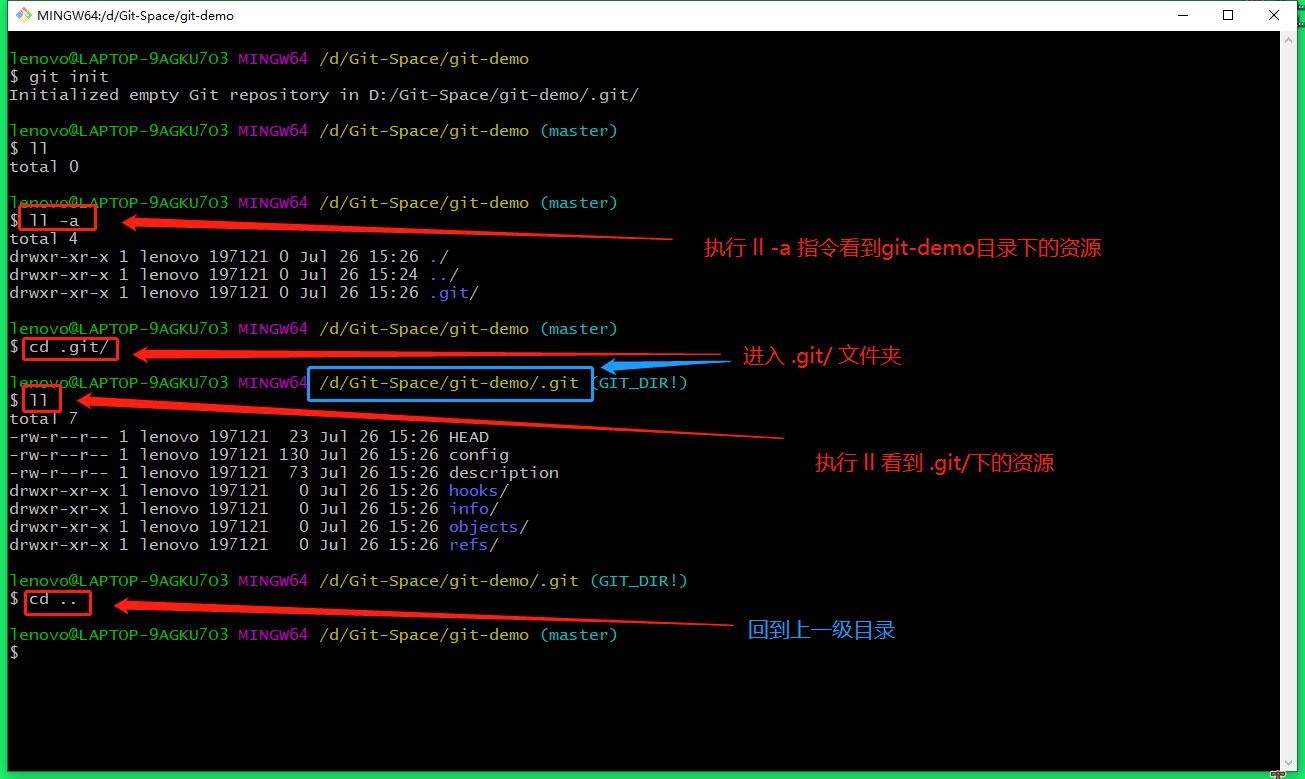Click the HEAD file name
Screen dimensions: 1305x779
[469, 437]
